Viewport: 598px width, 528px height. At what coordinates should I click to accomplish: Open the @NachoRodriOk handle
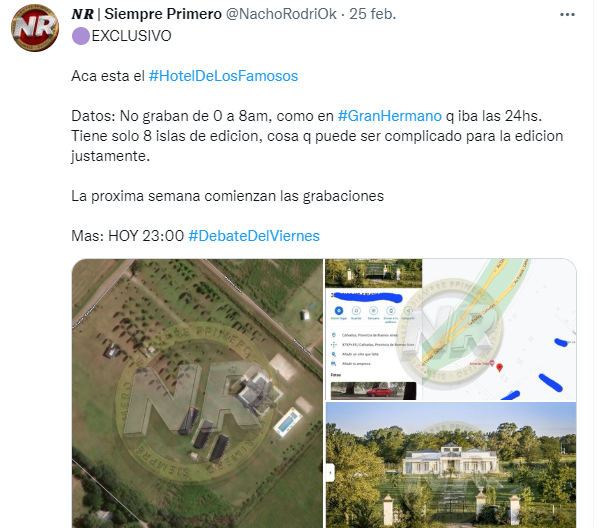(281, 14)
